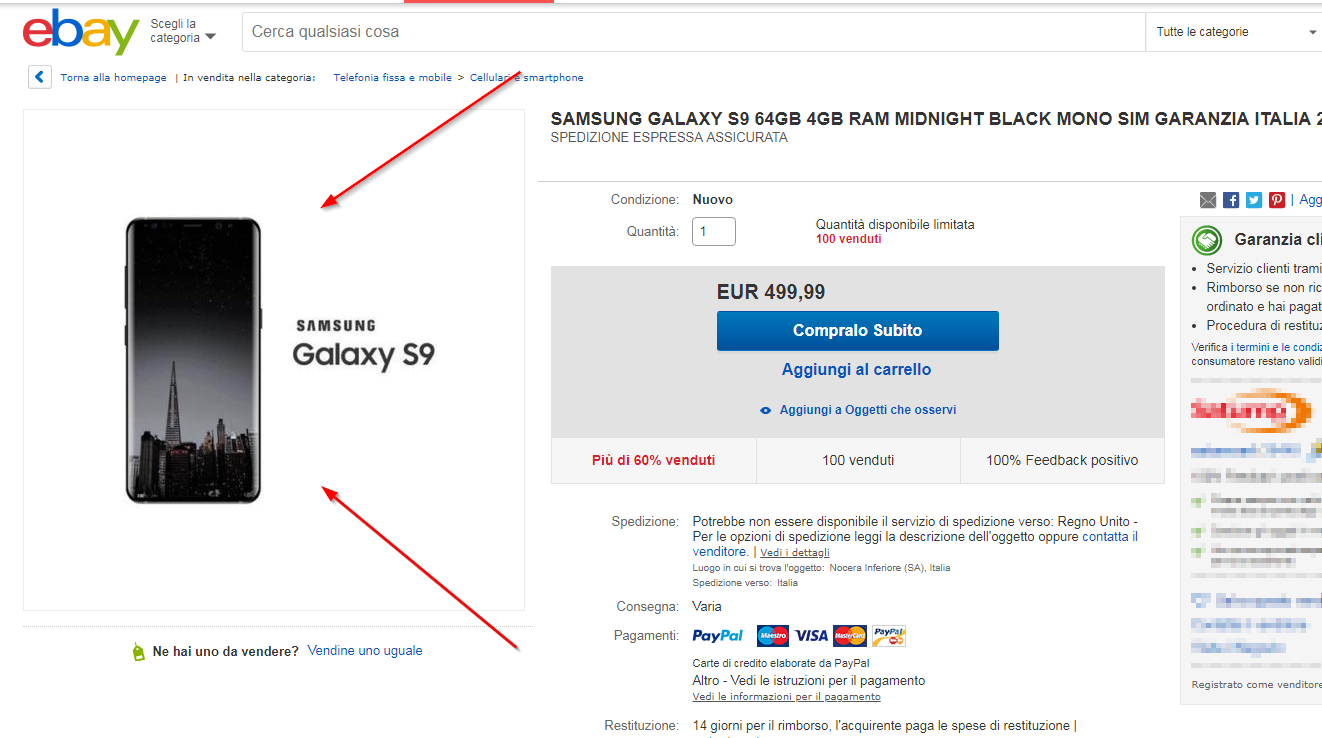This screenshot has width=1322, height=738.
Task: Pin this item on Pinterest
Action: coord(1277,200)
